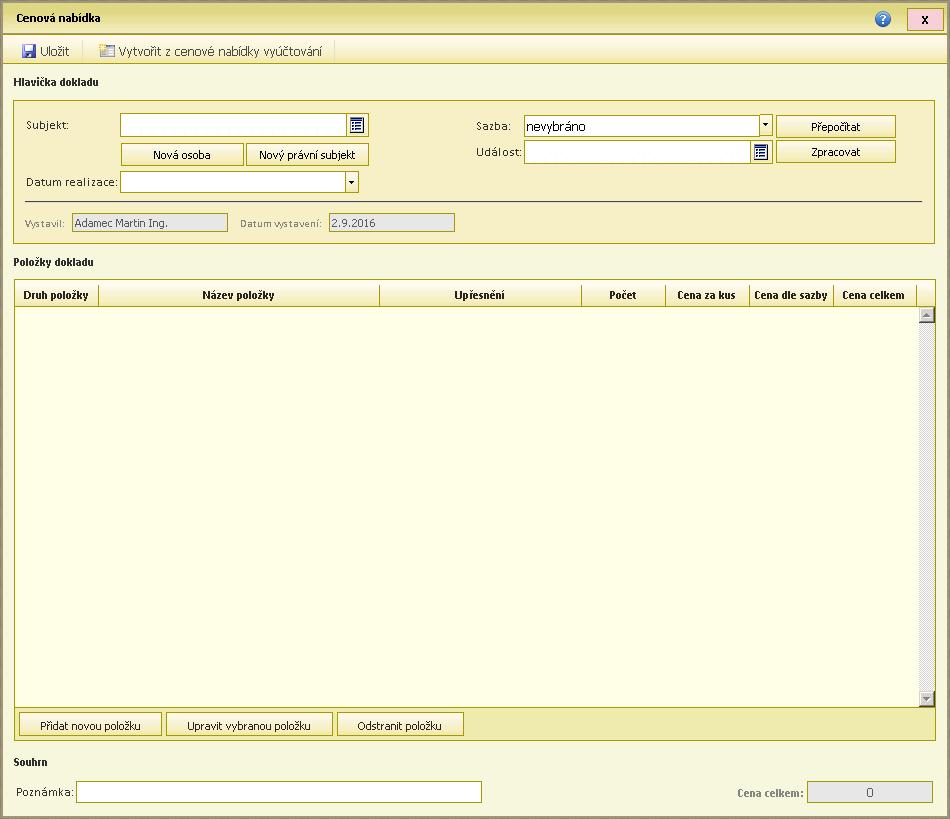Click Upravit vybranou položku button
Viewport: 950px width, 819px height.
(249, 725)
